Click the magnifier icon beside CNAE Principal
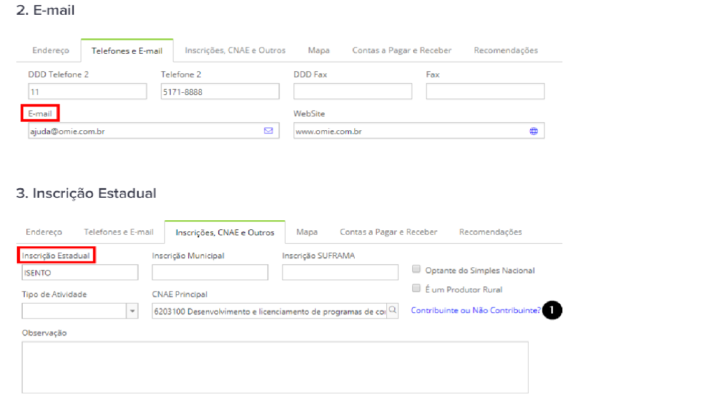The width and height of the screenshot is (720, 405). point(393,311)
